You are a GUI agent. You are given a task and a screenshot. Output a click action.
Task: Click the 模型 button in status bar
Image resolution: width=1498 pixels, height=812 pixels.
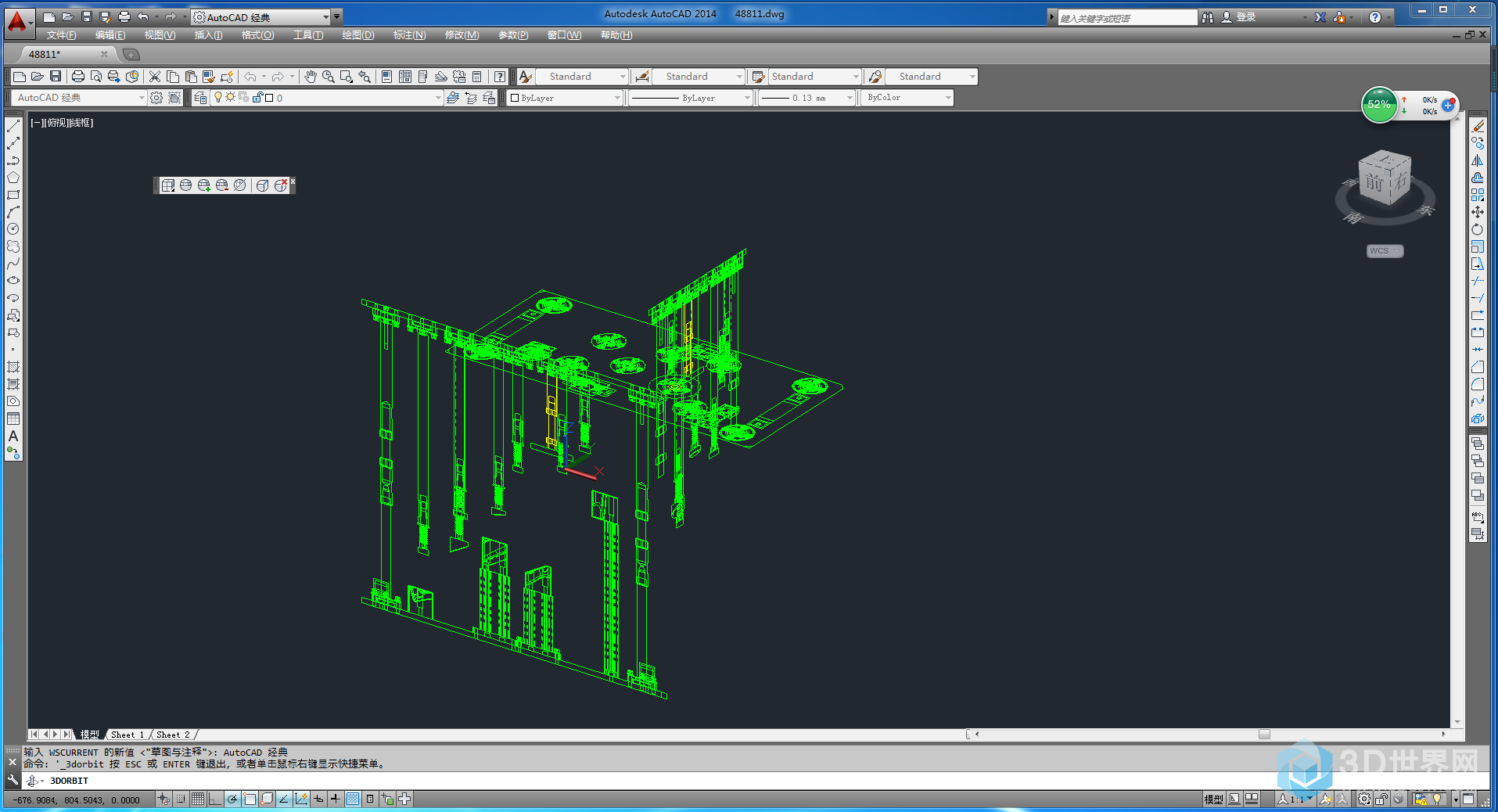pyautogui.click(x=1214, y=799)
